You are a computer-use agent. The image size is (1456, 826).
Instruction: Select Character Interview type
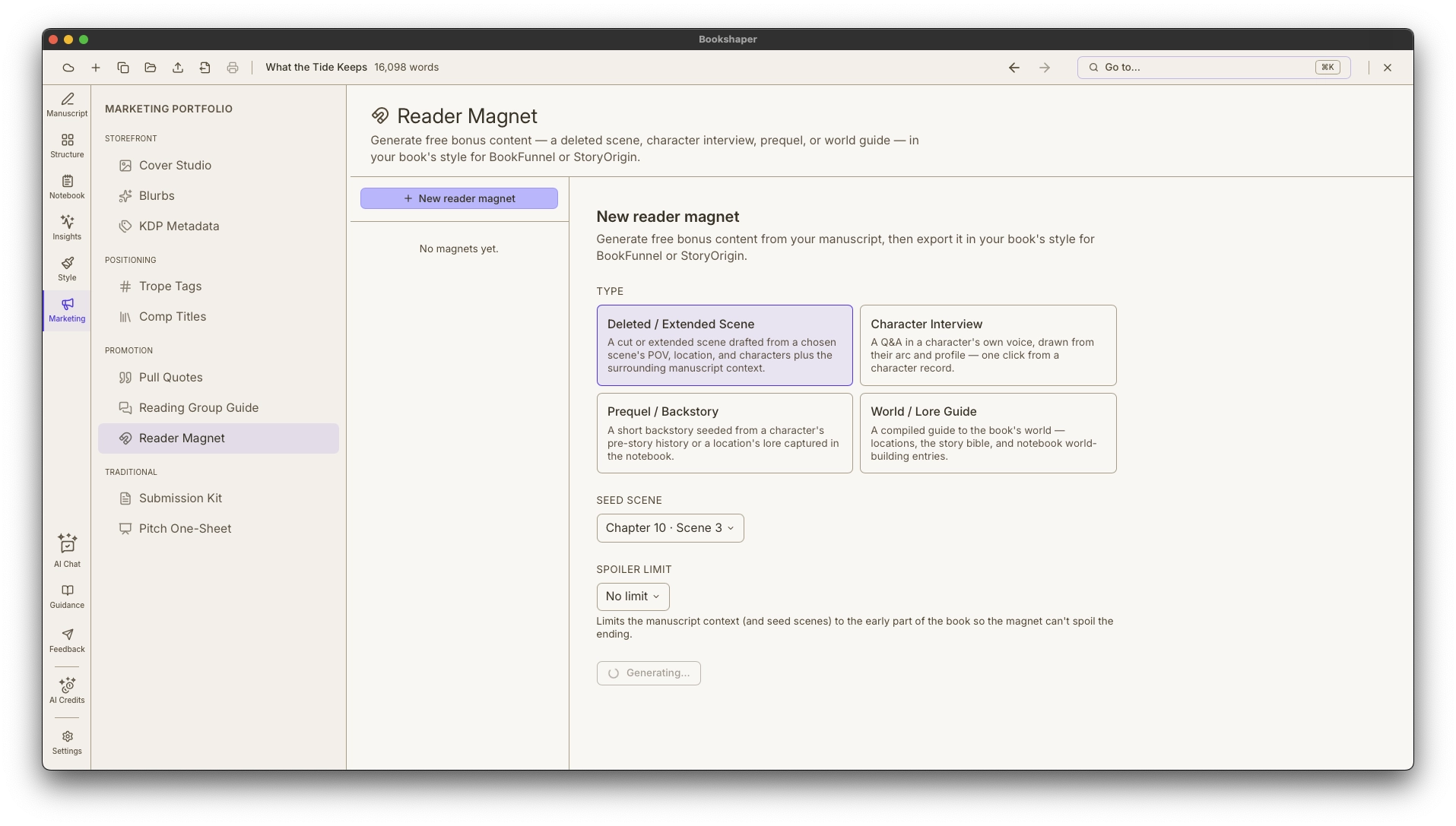[988, 345]
